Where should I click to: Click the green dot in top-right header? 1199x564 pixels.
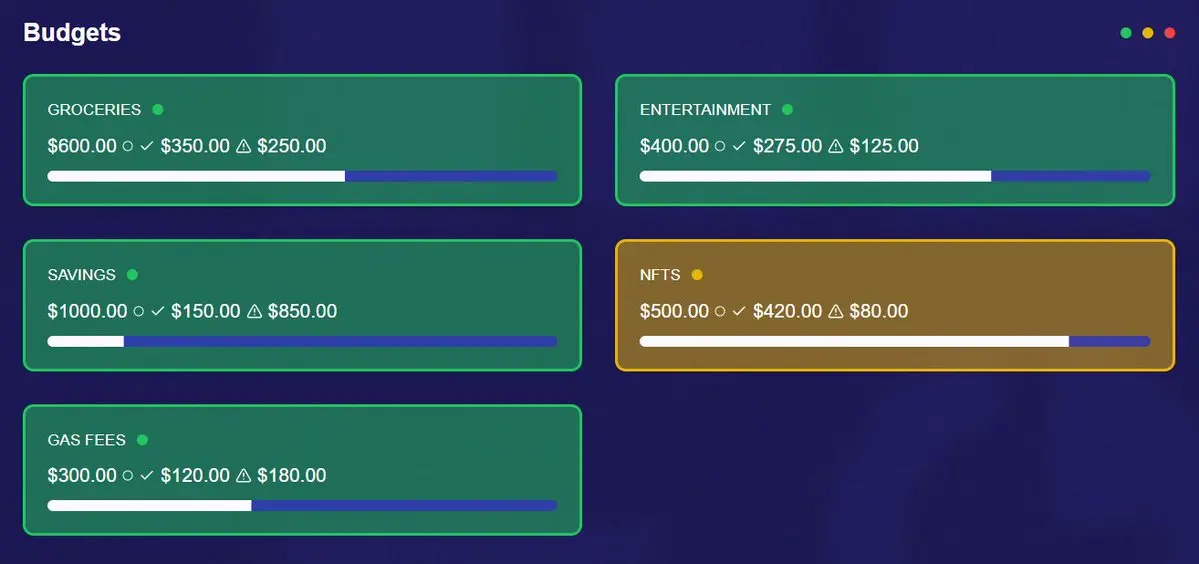coord(1126,33)
